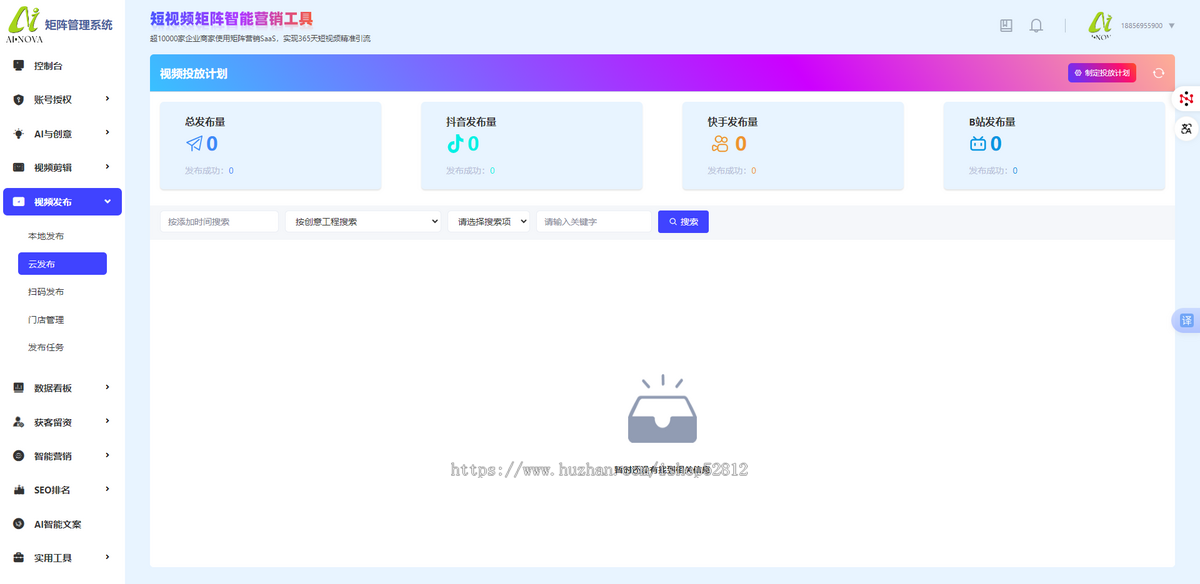
Task: Expand the 获客留资 submenu arrow
Action: click(x=107, y=421)
